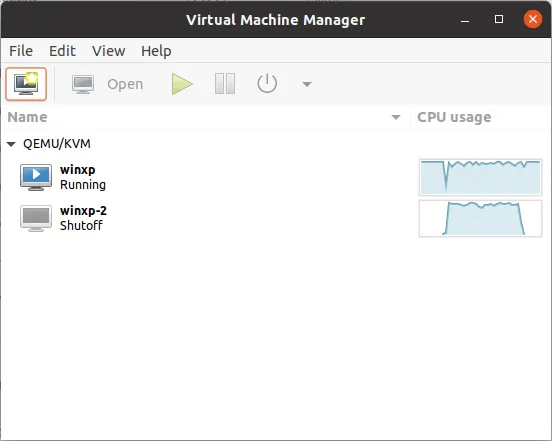Collapse the QEMU/KVM connection tree
552x441 pixels.
pos(11,144)
